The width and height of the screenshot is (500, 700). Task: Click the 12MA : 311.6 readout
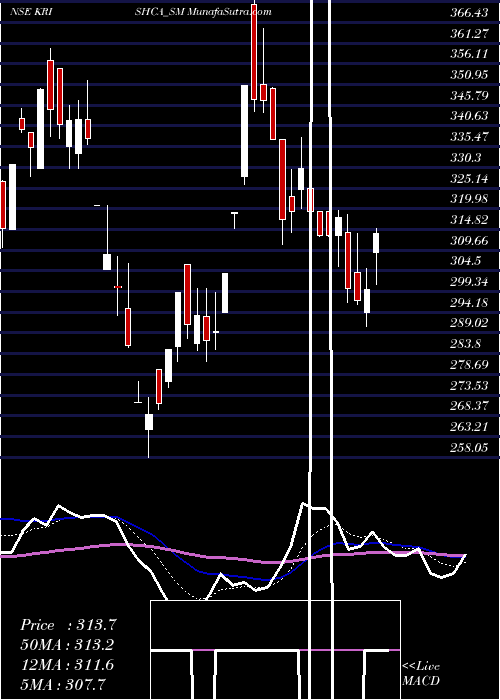(x=67, y=665)
